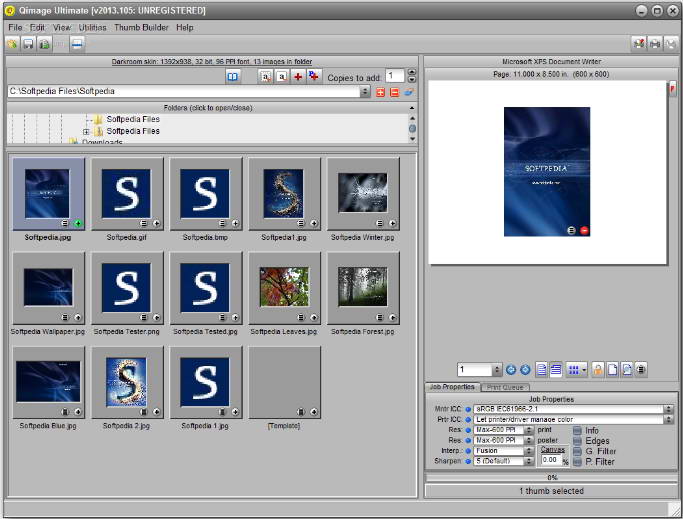683x519 pixels.
Task: Toggle the blue dot beside print Res
Action: click(468, 430)
